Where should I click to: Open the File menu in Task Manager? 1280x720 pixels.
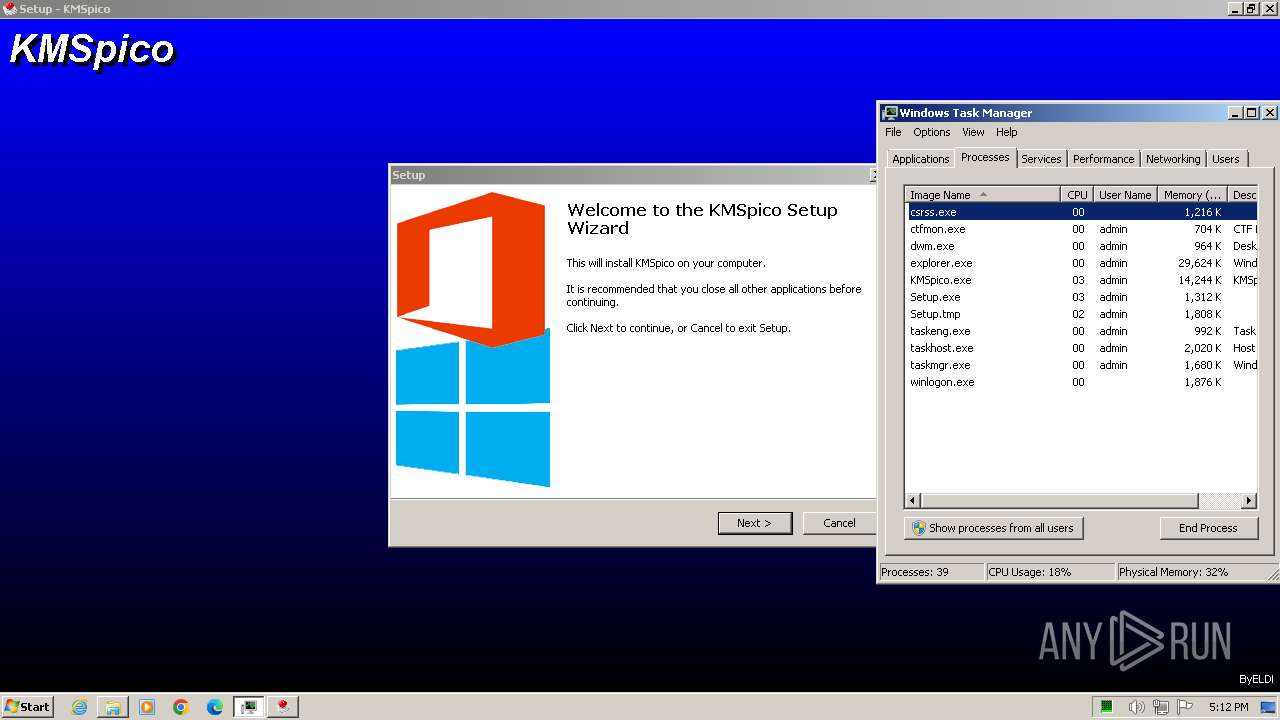click(x=893, y=132)
